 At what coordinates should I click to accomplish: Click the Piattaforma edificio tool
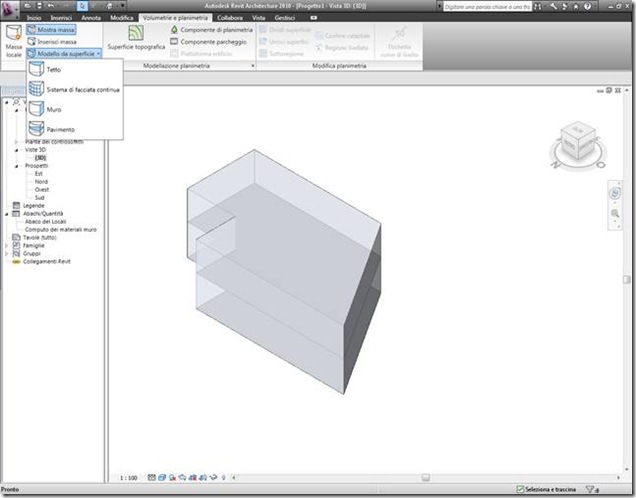point(201,54)
